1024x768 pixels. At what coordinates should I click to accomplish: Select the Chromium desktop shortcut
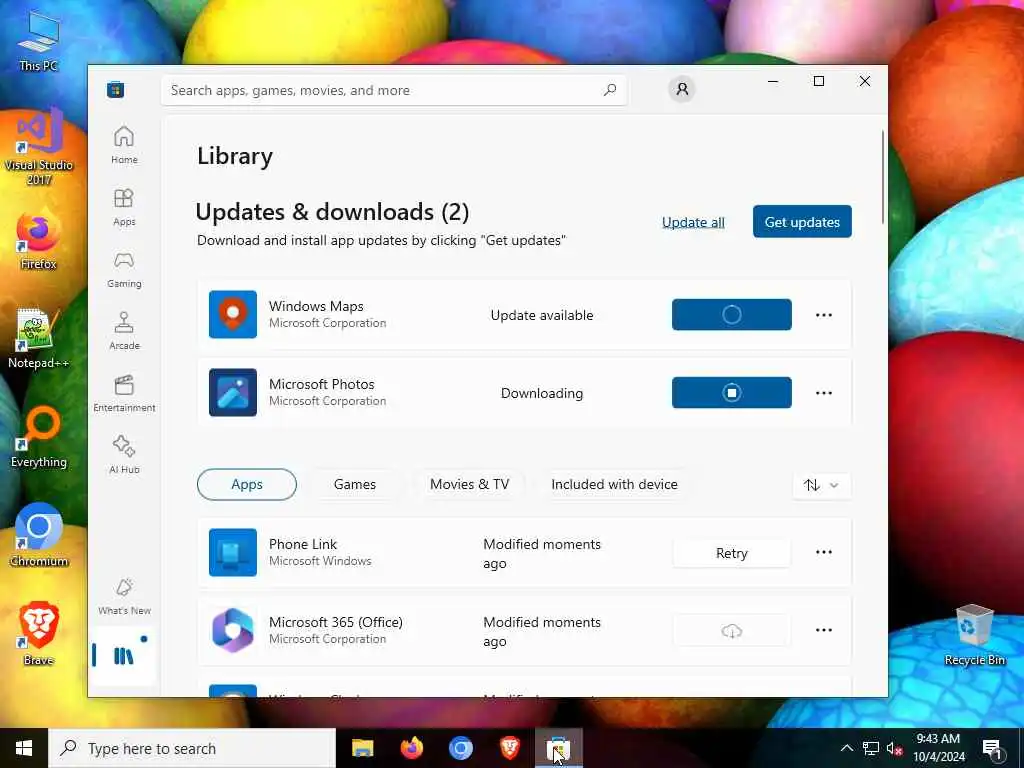(x=39, y=536)
